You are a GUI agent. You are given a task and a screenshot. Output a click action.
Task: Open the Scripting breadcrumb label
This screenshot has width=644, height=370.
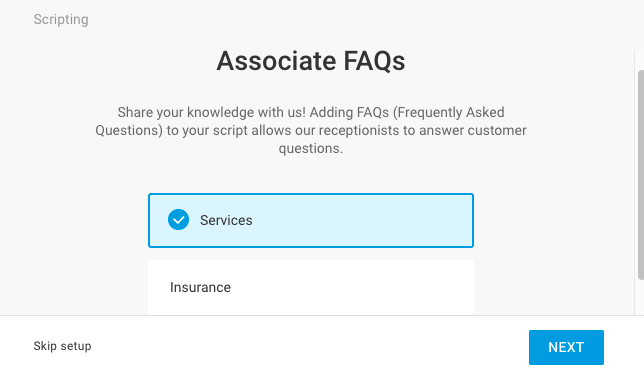pyautogui.click(x=61, y=19)
